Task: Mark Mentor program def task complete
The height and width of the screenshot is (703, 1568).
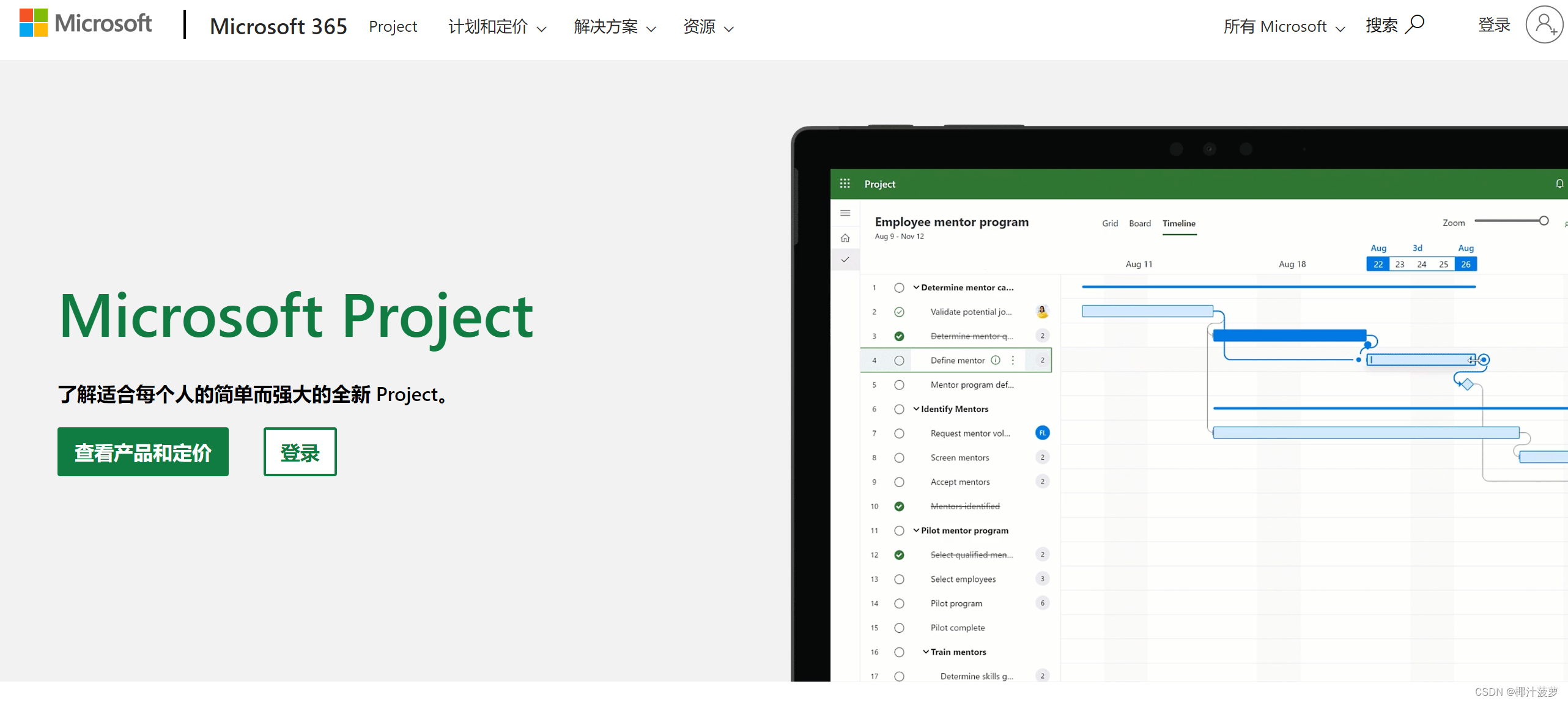Action: 899,385
